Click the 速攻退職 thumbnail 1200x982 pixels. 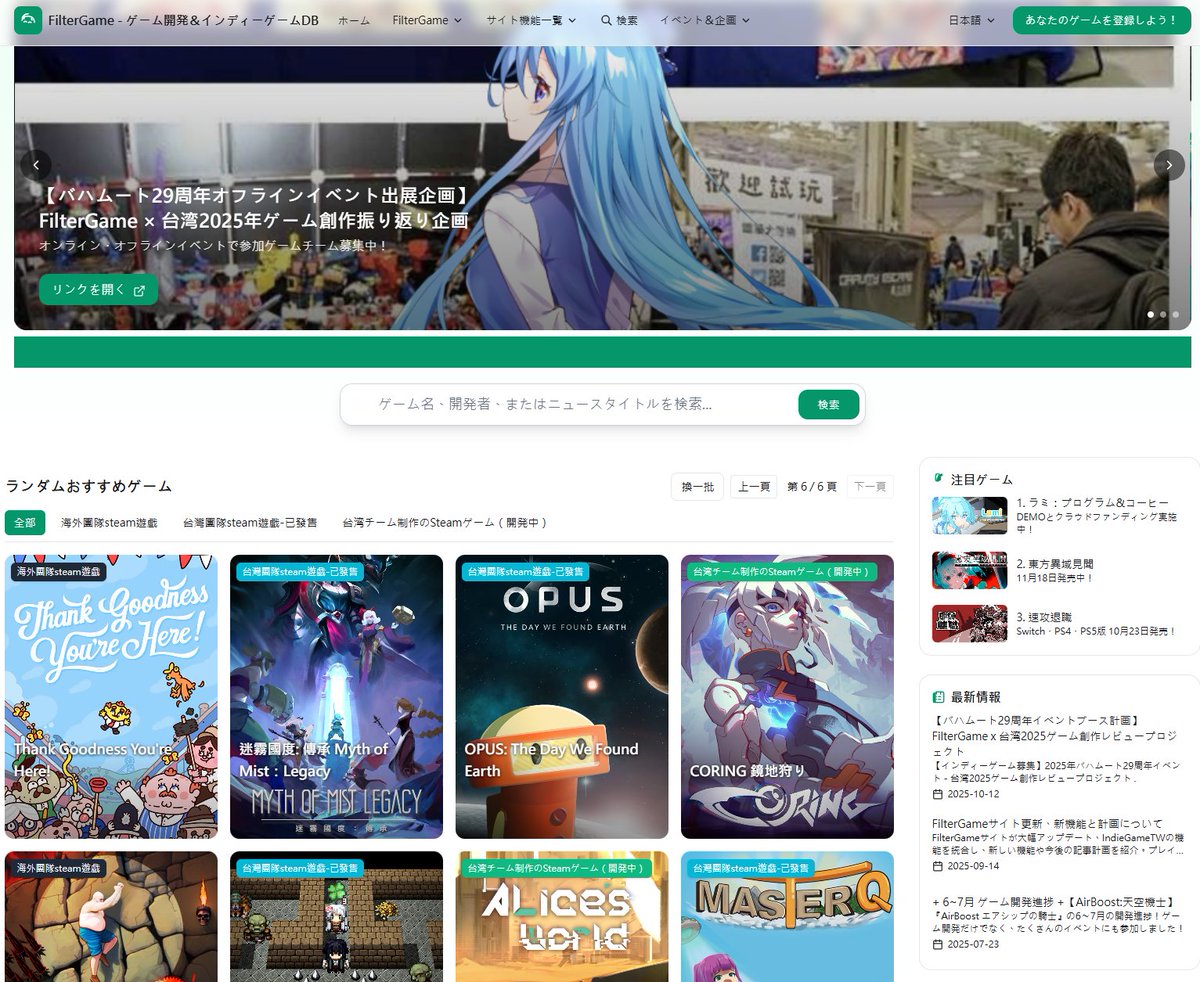coord(969,623)
